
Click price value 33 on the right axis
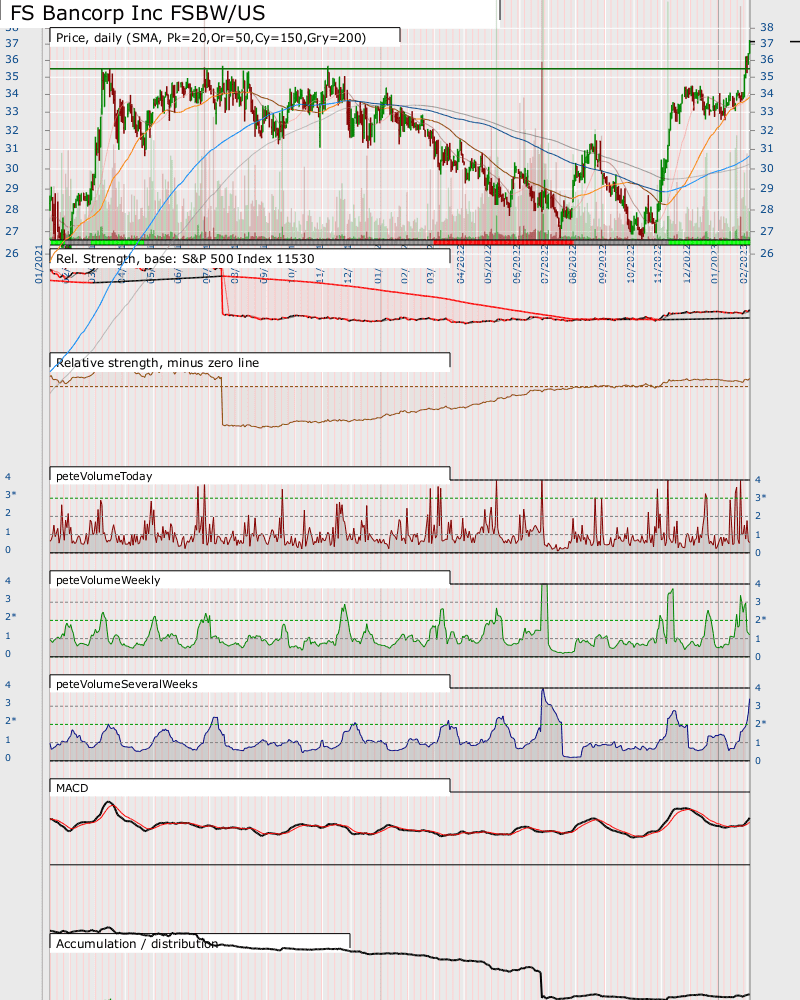[766, 112]
